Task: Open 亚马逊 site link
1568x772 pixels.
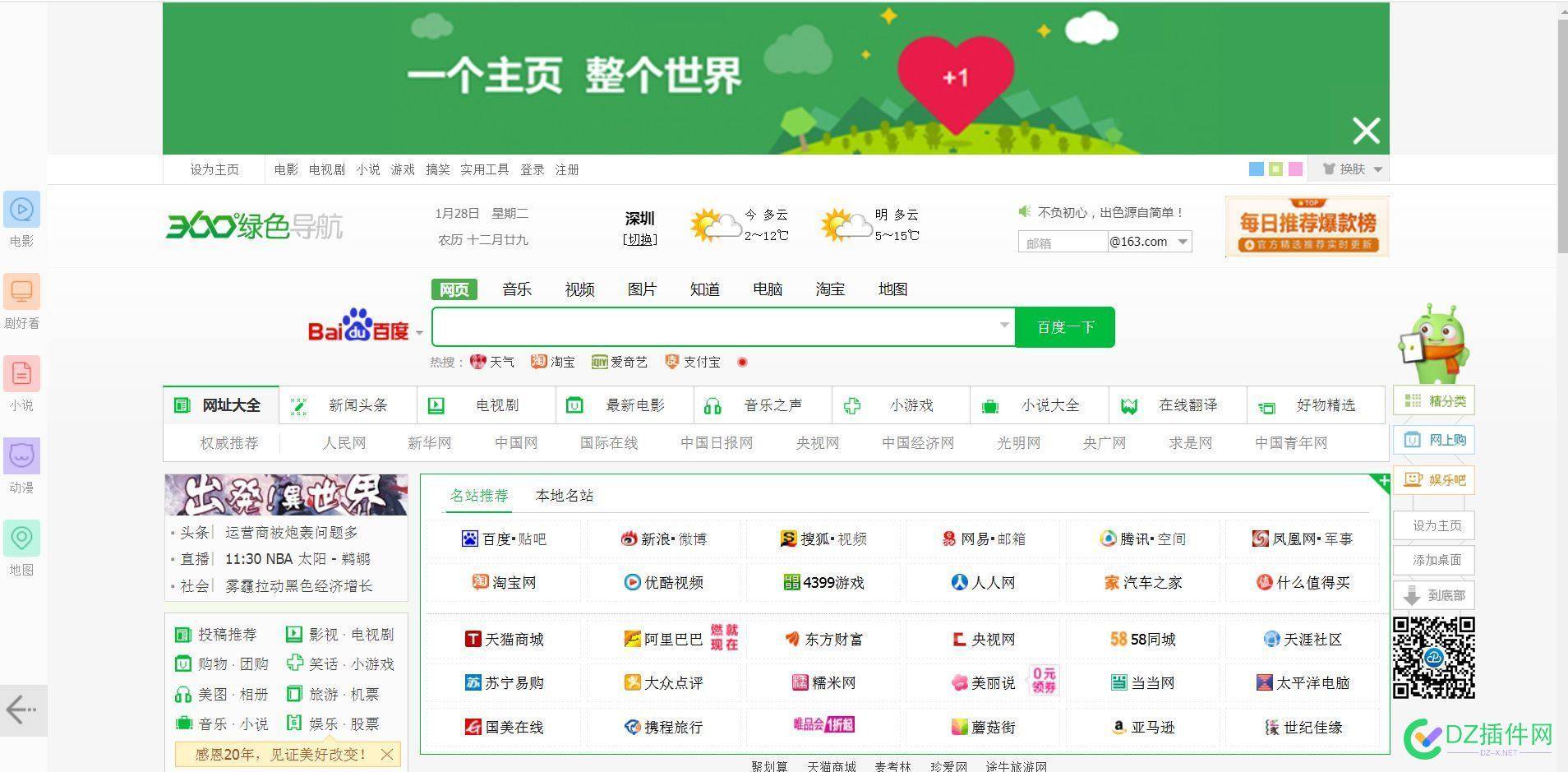Action: (x=1142, y=728)
